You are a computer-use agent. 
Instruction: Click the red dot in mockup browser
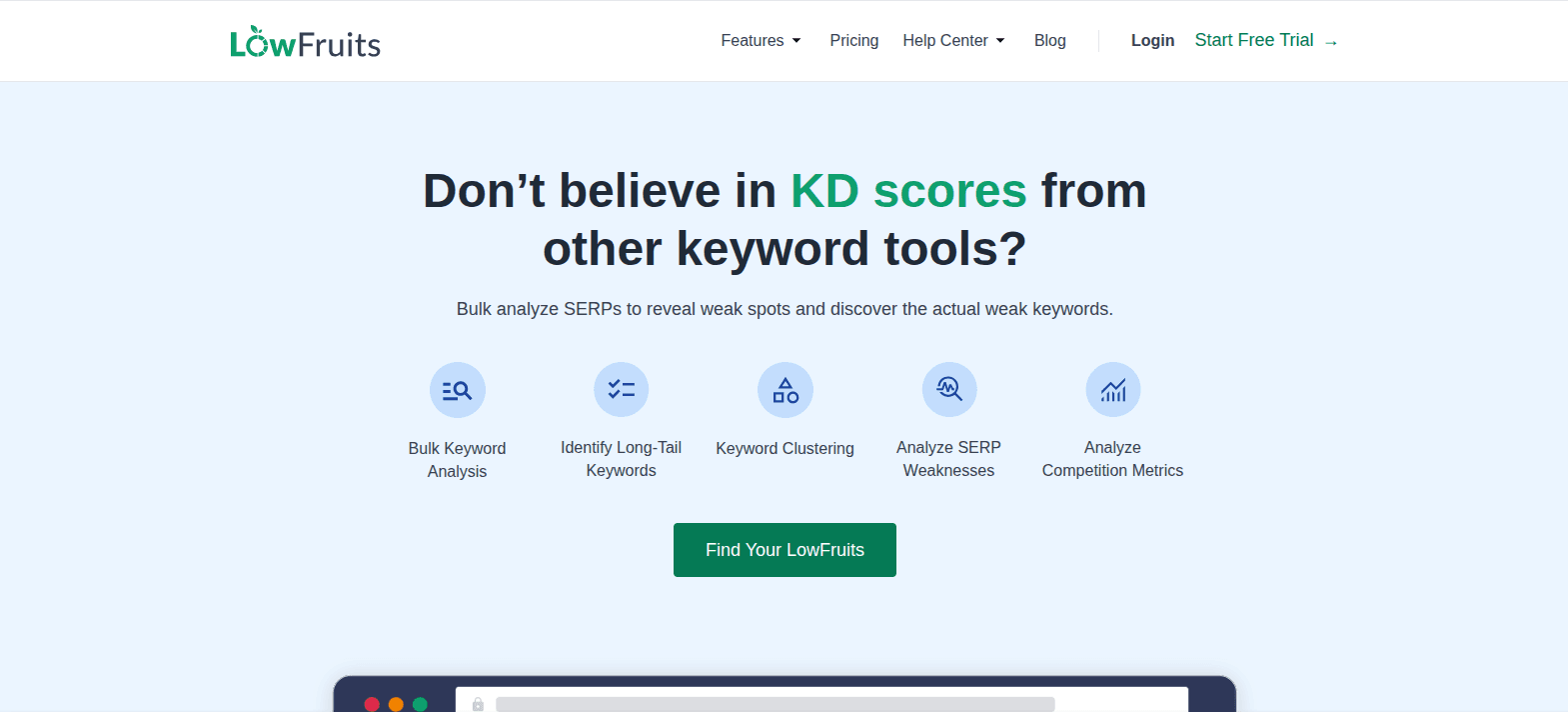click(x=372, y=705)
